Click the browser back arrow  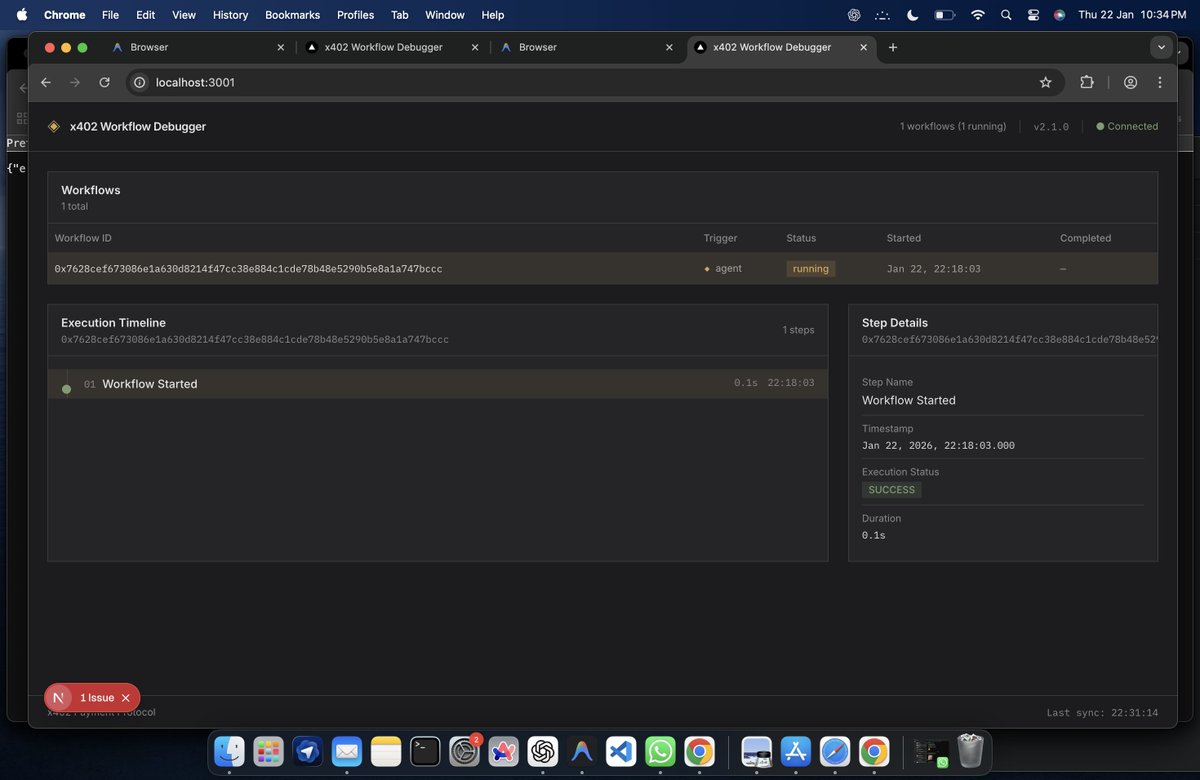(x=46, y=82)
